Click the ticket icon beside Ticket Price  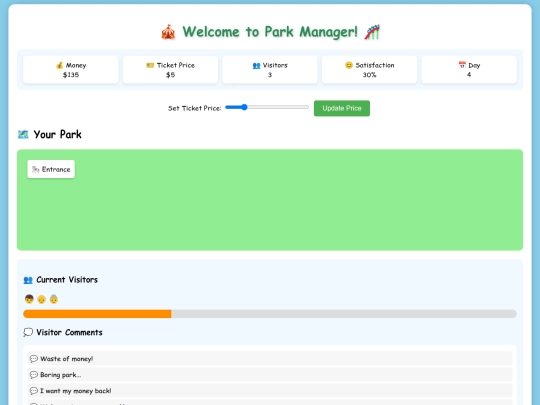click(150, 65)
